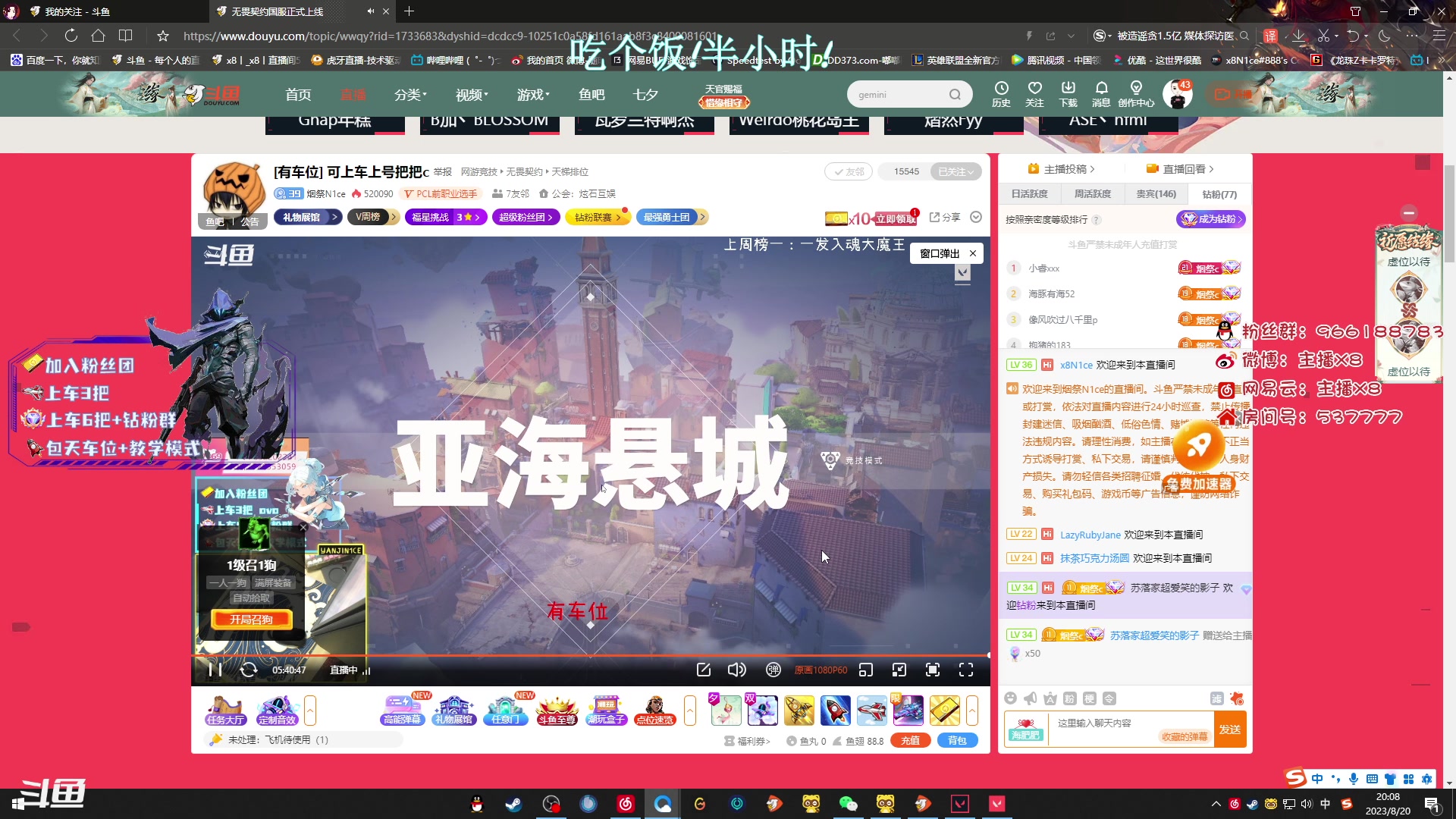Open the 背包 backpack button
Viewport: 1456px width, 819px height.
[x=957, y=741]
